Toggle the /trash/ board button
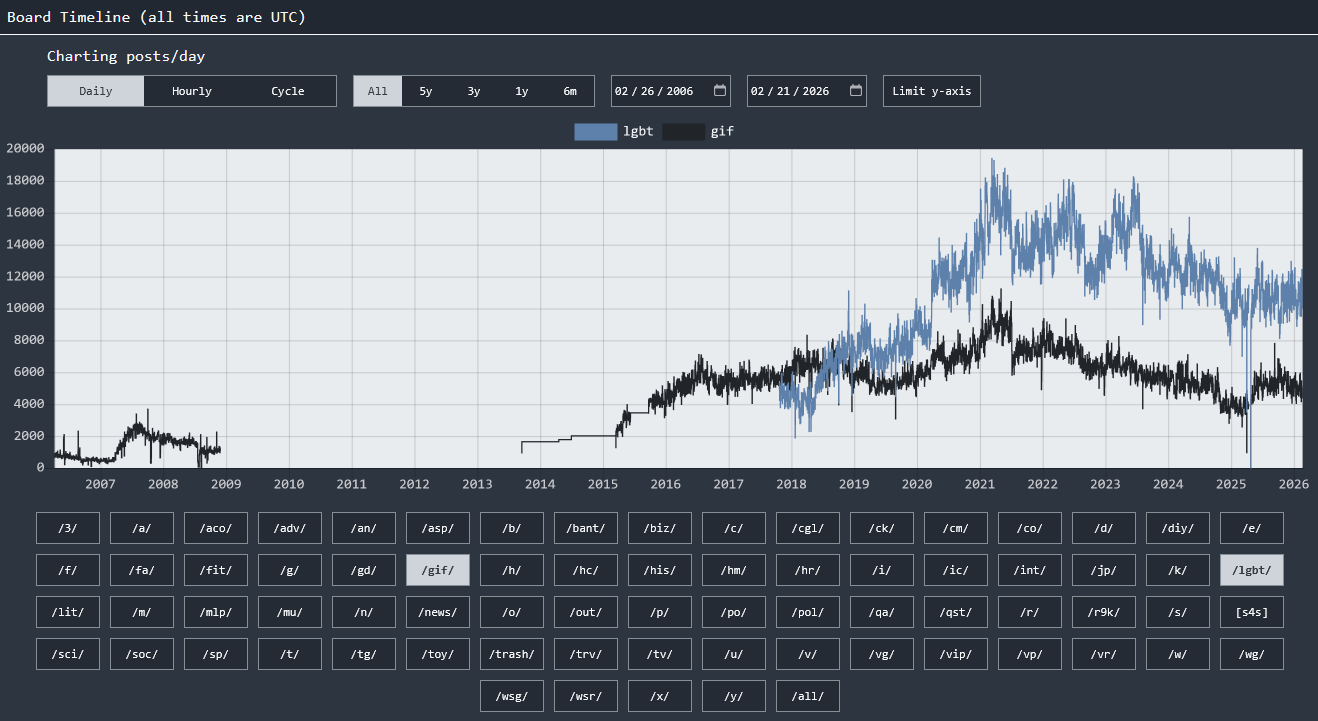 tap(512, 654)
